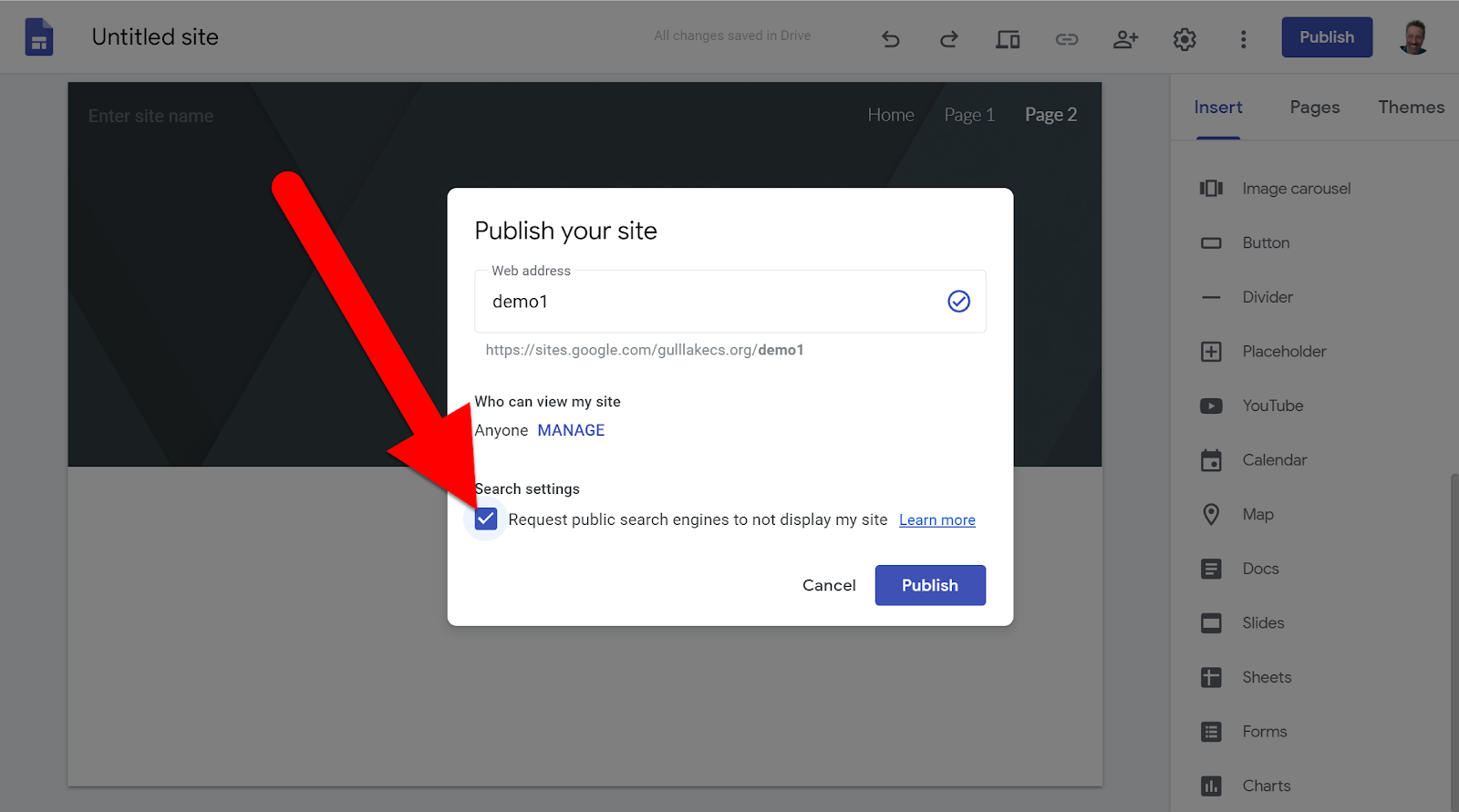
Task: Click the Sheets label
Action: click(x=1267, y=677)
